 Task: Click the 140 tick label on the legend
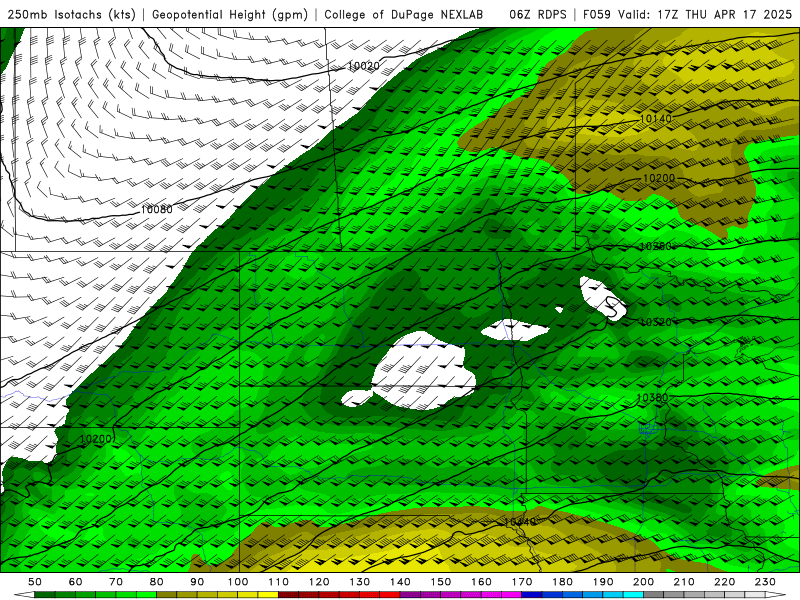[401, 582]
